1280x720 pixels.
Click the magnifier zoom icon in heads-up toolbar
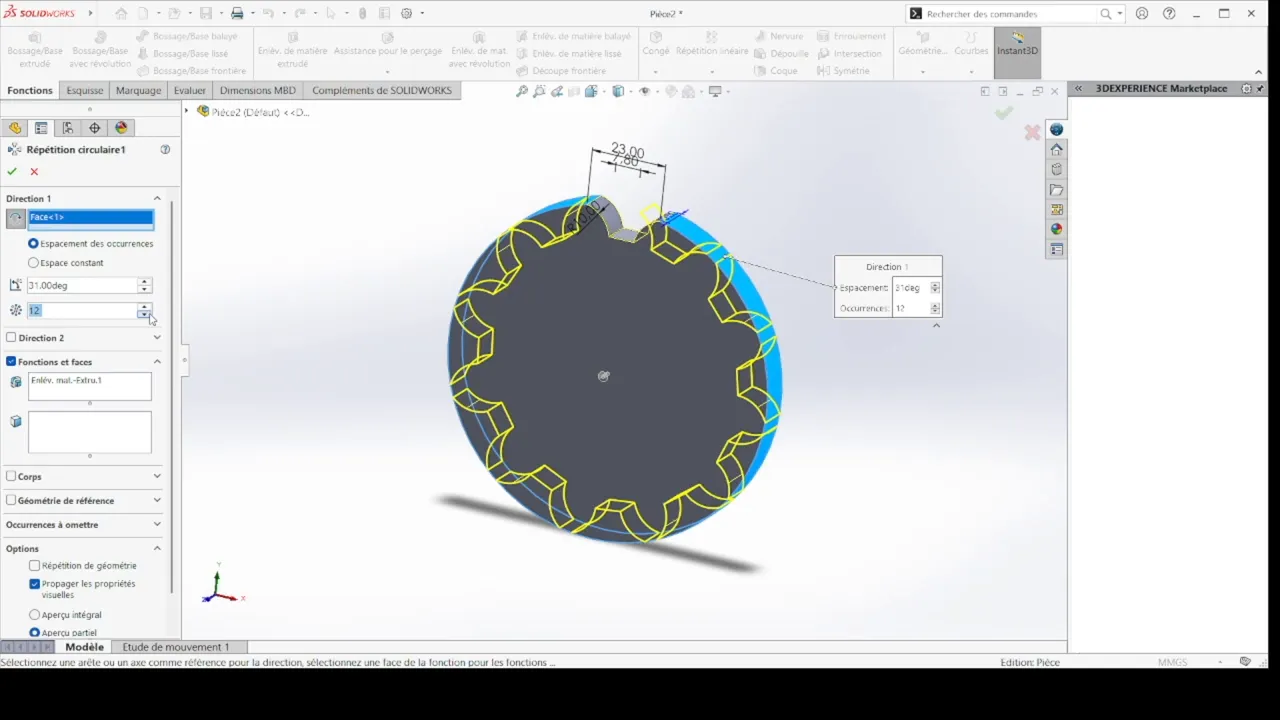[x=521, y=90]
